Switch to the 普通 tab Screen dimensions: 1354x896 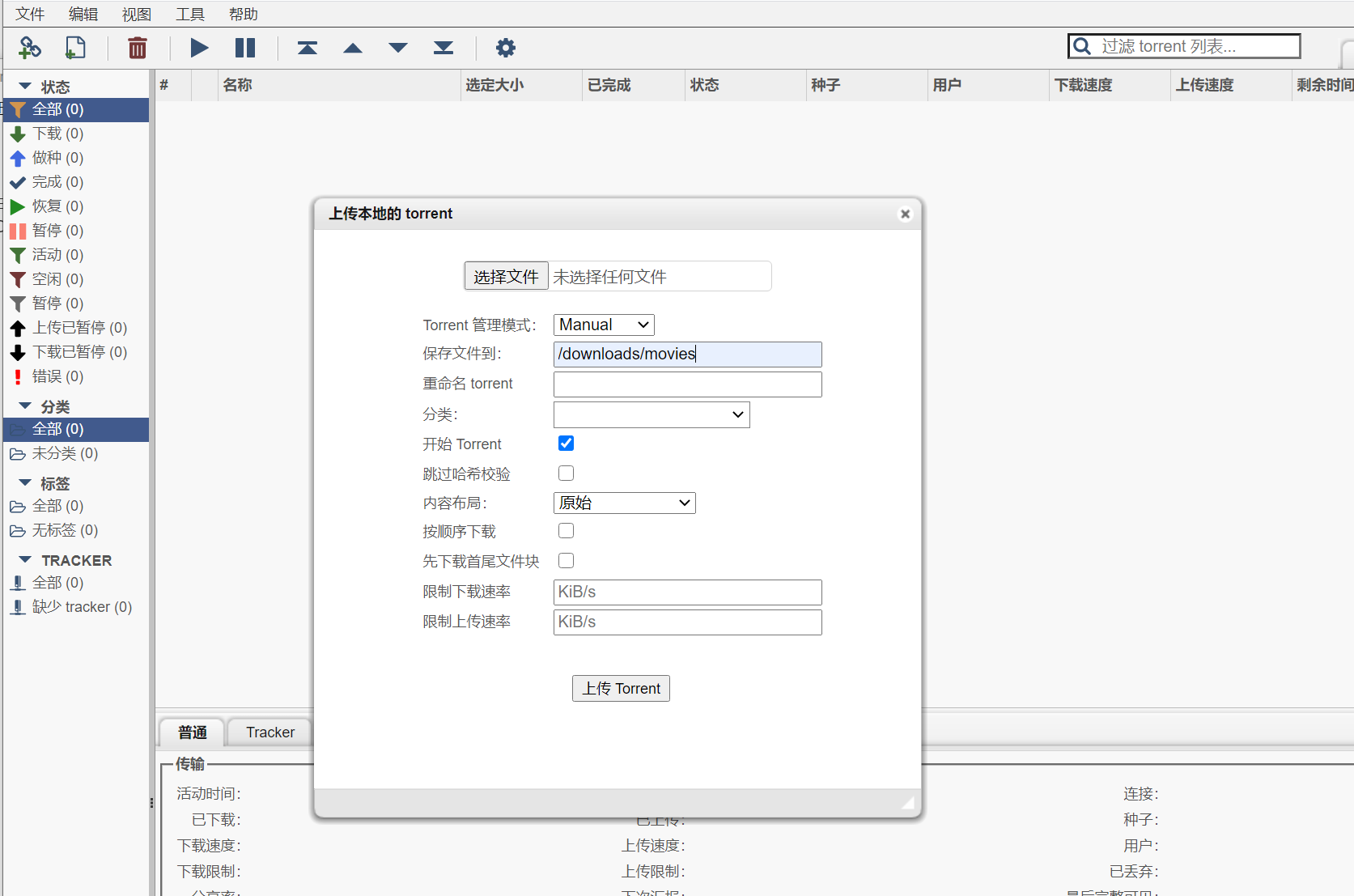point(193,733)
